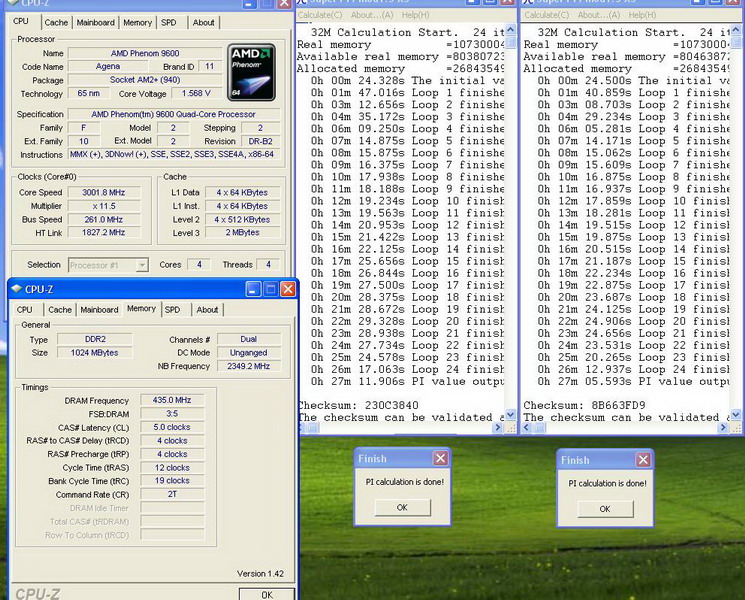
Task: Click the memory Type value DDR2
Action: click(95, 339)
